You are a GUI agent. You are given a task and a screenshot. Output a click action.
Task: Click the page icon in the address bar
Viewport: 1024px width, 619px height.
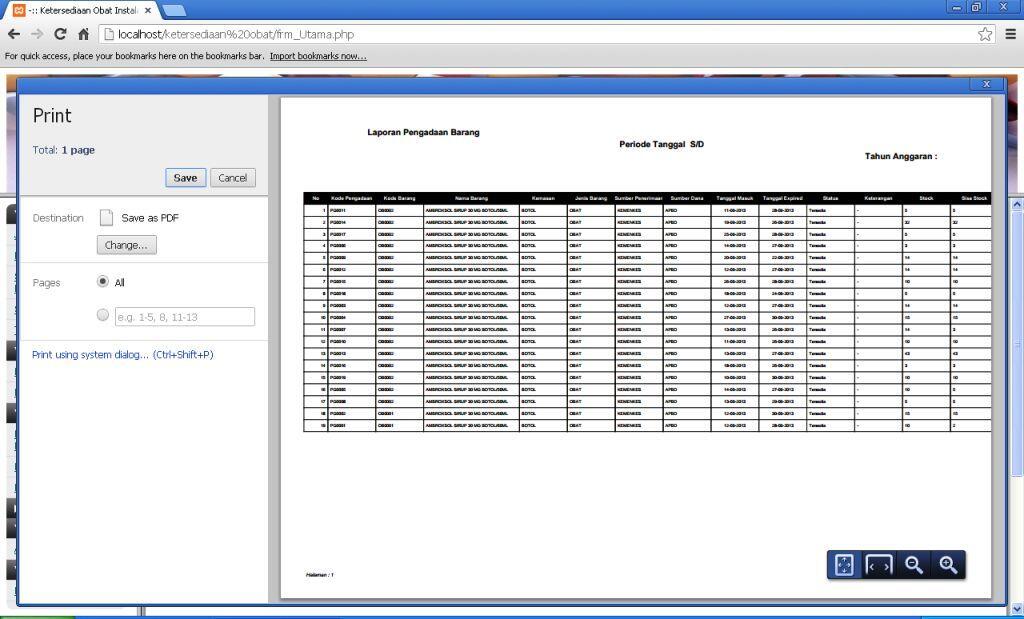tap(109, 34)
